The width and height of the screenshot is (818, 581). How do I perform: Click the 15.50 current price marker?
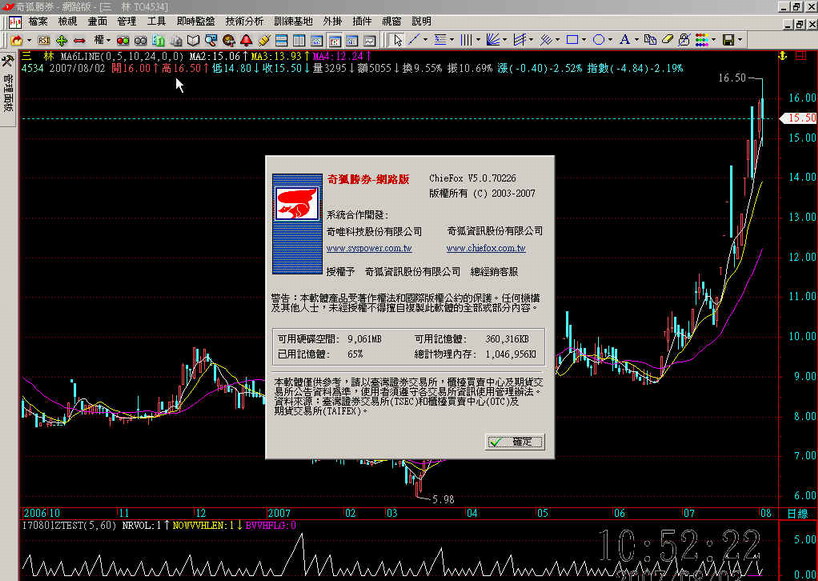[798, 118]
